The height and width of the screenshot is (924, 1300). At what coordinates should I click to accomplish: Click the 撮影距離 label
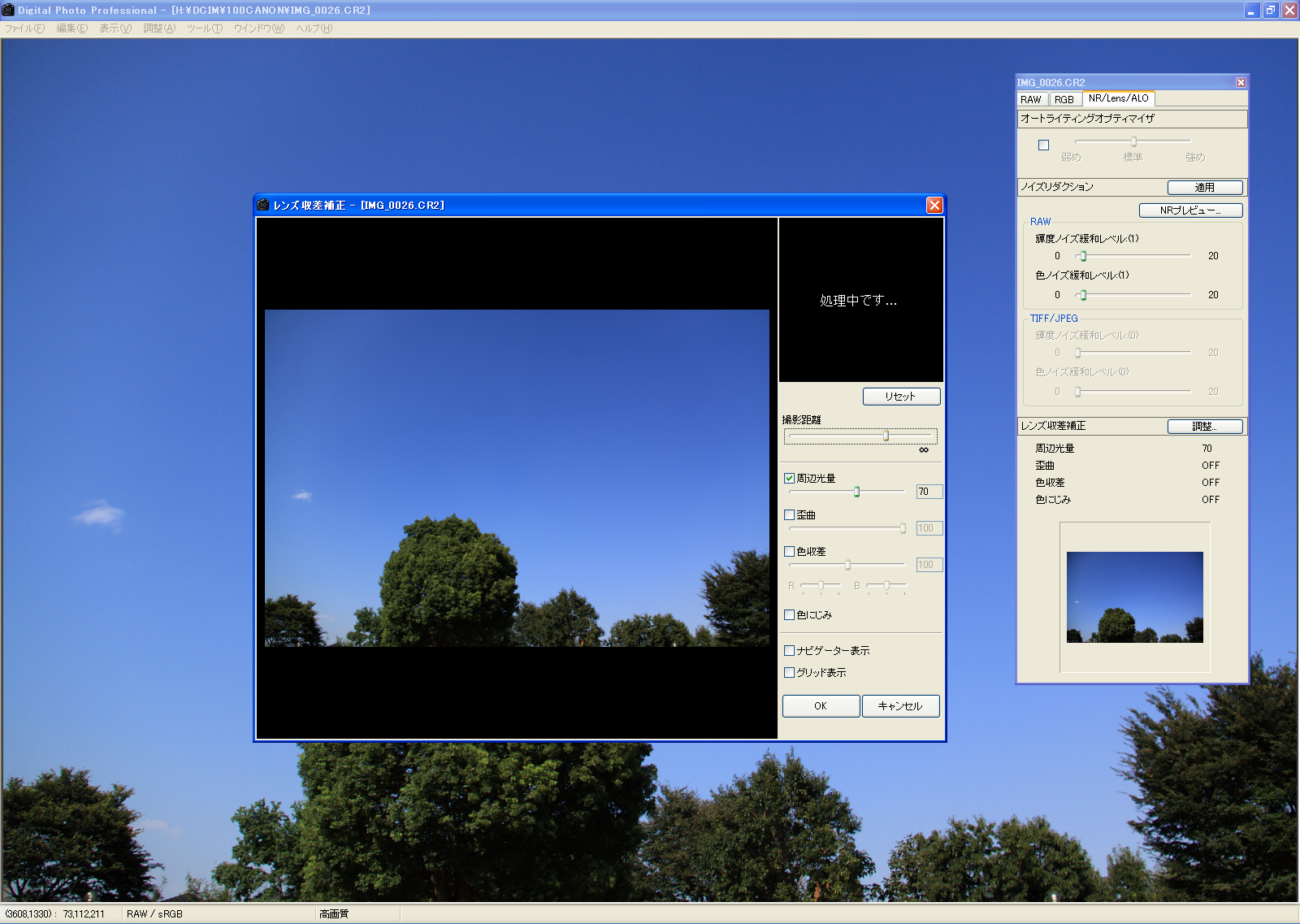(801, 420)
